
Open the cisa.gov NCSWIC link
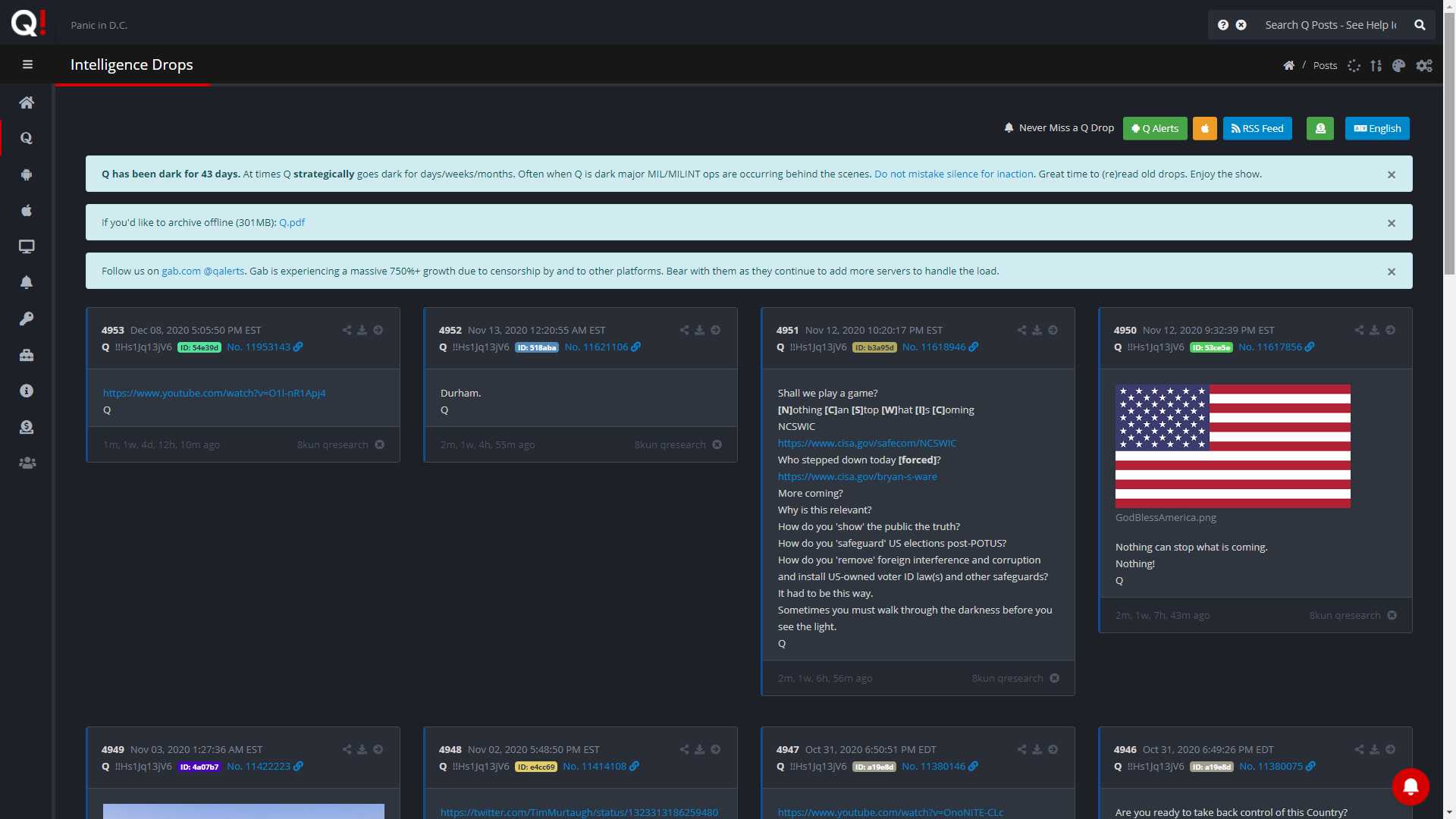(x=867, y=443)
